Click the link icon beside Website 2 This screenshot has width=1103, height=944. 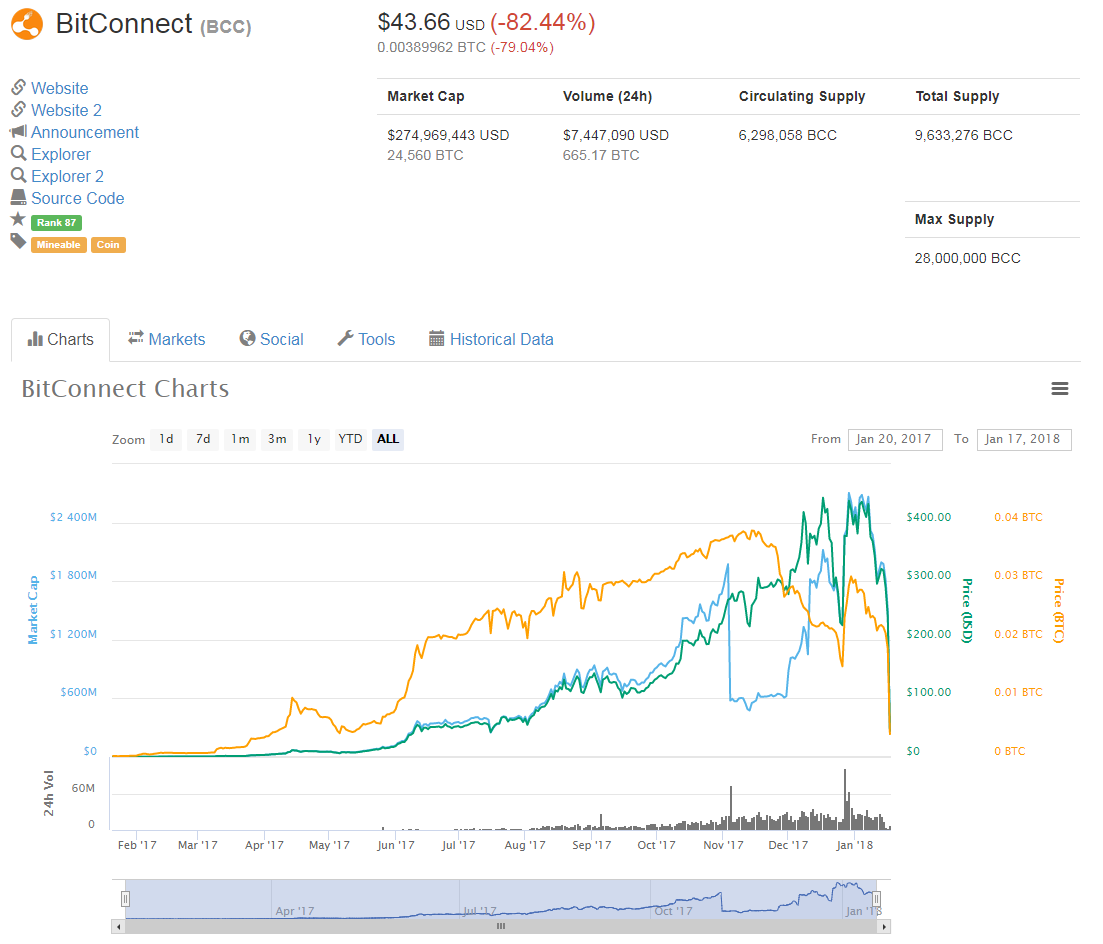18,109
